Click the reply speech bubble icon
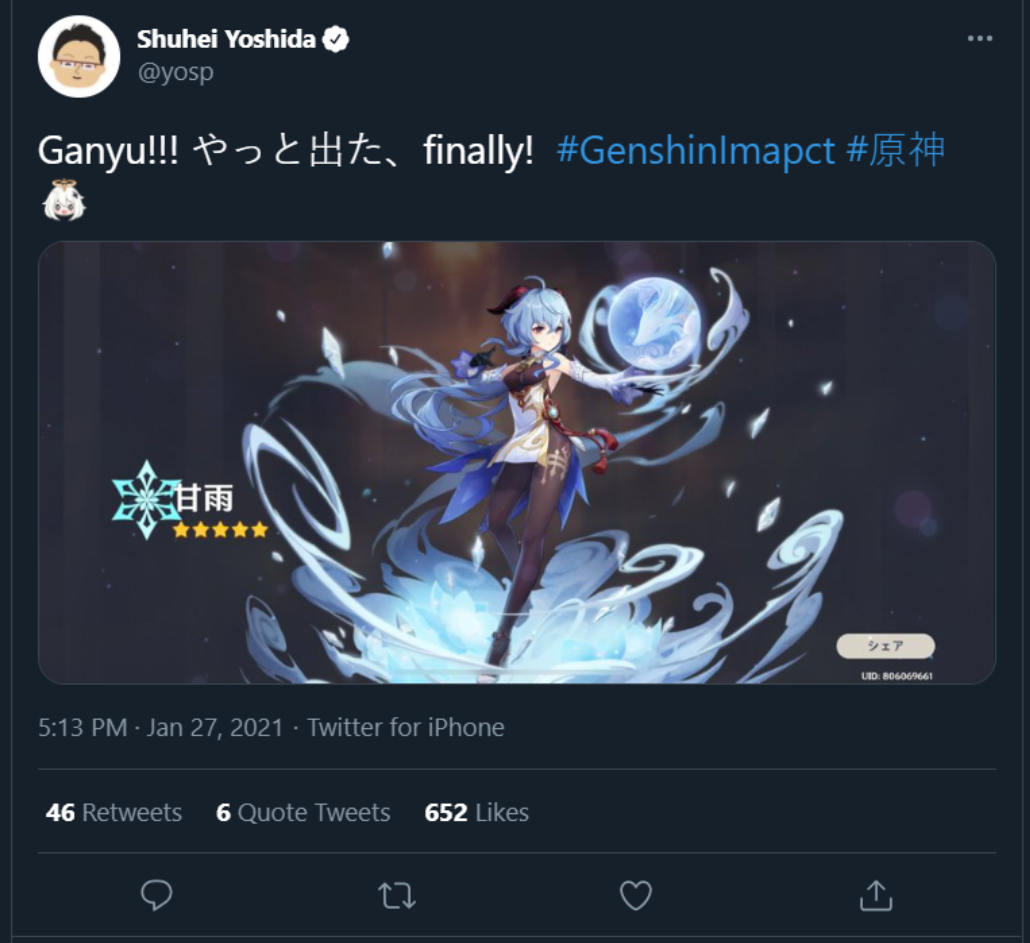Screen dimensions: 1030x943 (156, 895)
